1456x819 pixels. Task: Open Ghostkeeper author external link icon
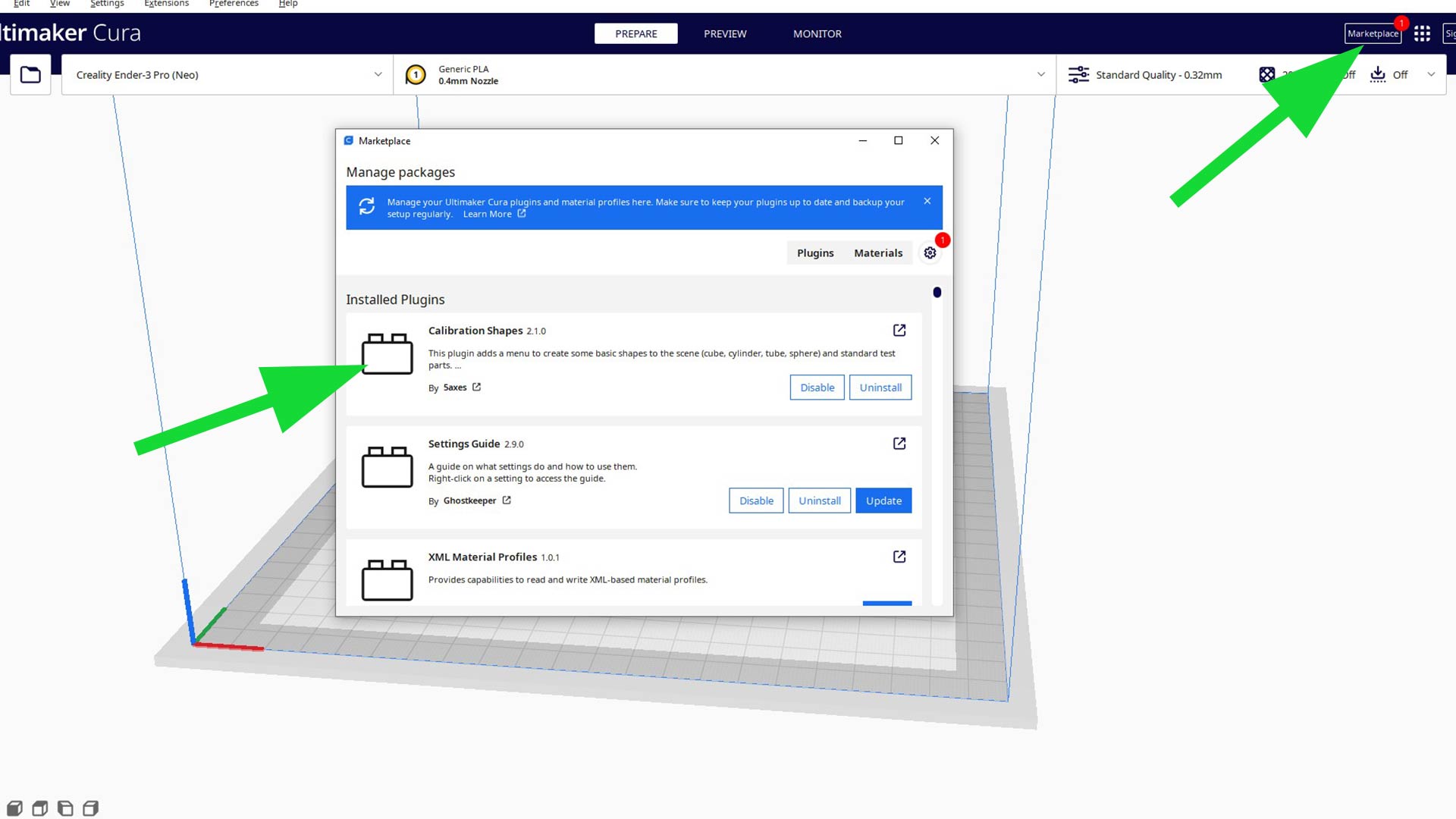tap(507, 500)
